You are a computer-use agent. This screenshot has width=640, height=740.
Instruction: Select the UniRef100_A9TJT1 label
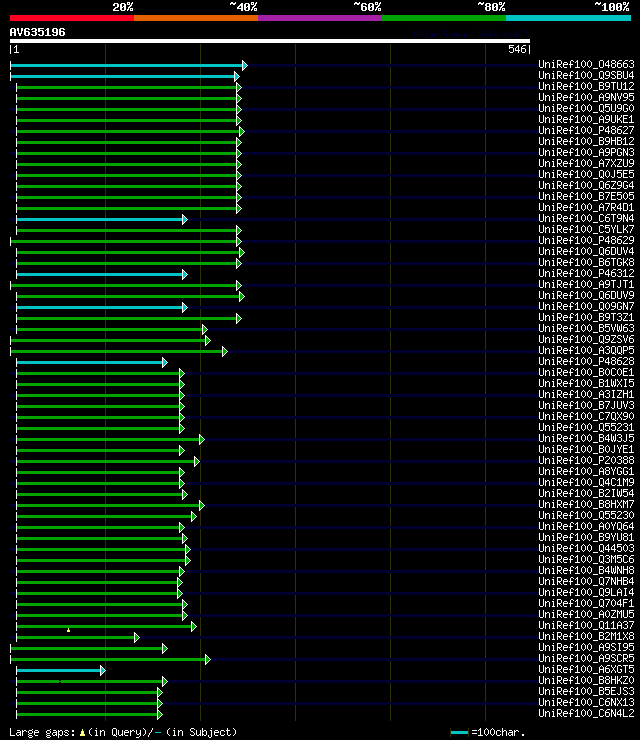click(586, 284)
